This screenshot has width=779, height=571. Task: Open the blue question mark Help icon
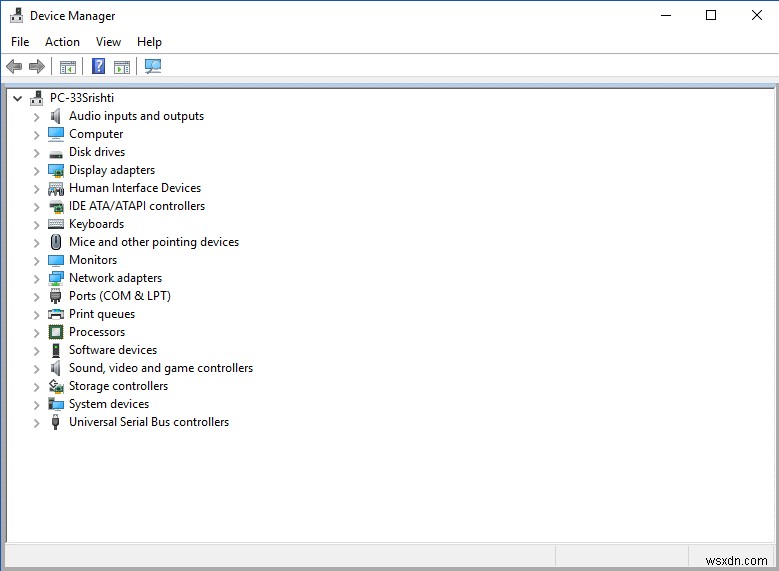98,66
